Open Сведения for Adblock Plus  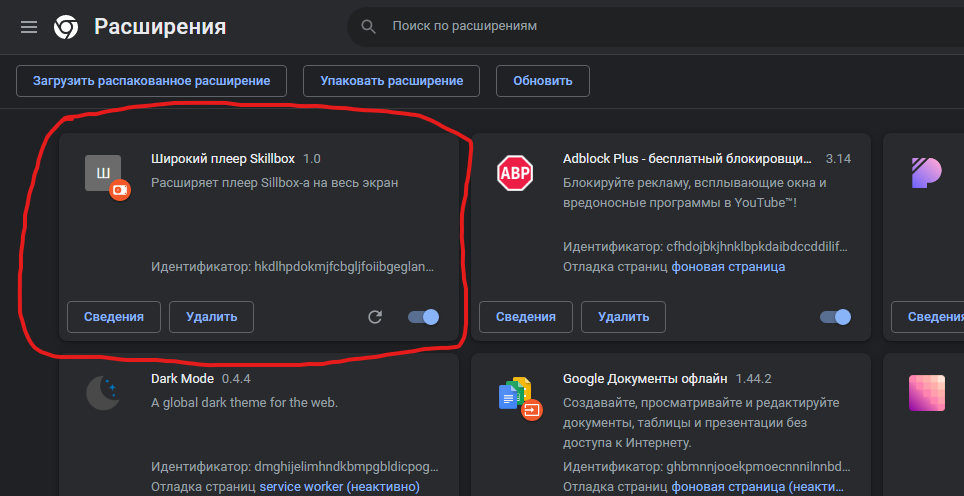tap(526, 317)
